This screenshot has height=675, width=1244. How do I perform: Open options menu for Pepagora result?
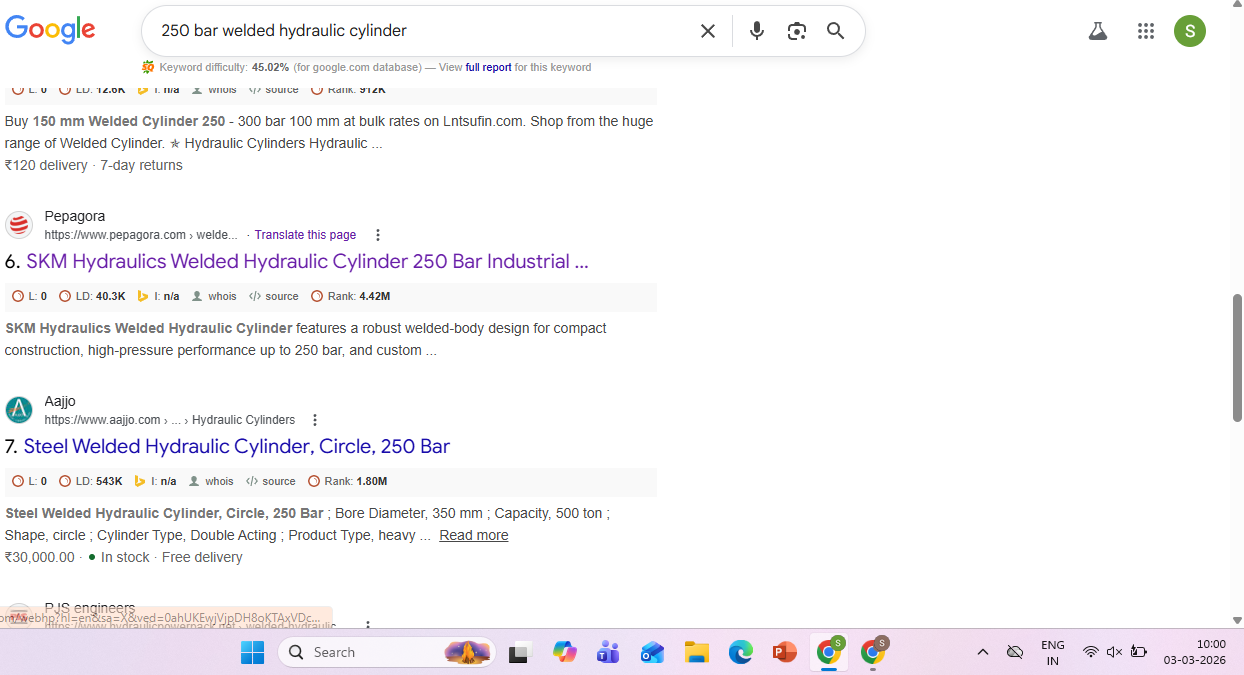[378, 235]
